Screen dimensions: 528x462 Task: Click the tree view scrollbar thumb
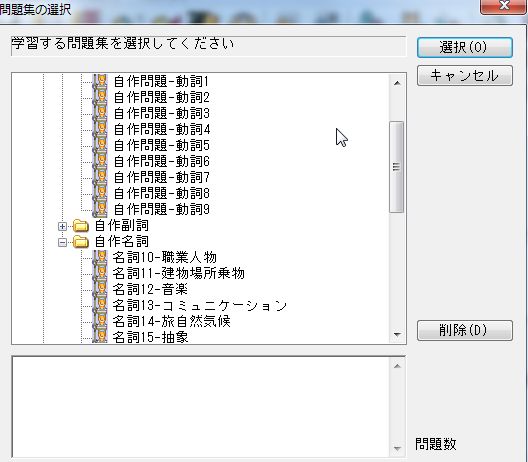[x=397, y=167]
